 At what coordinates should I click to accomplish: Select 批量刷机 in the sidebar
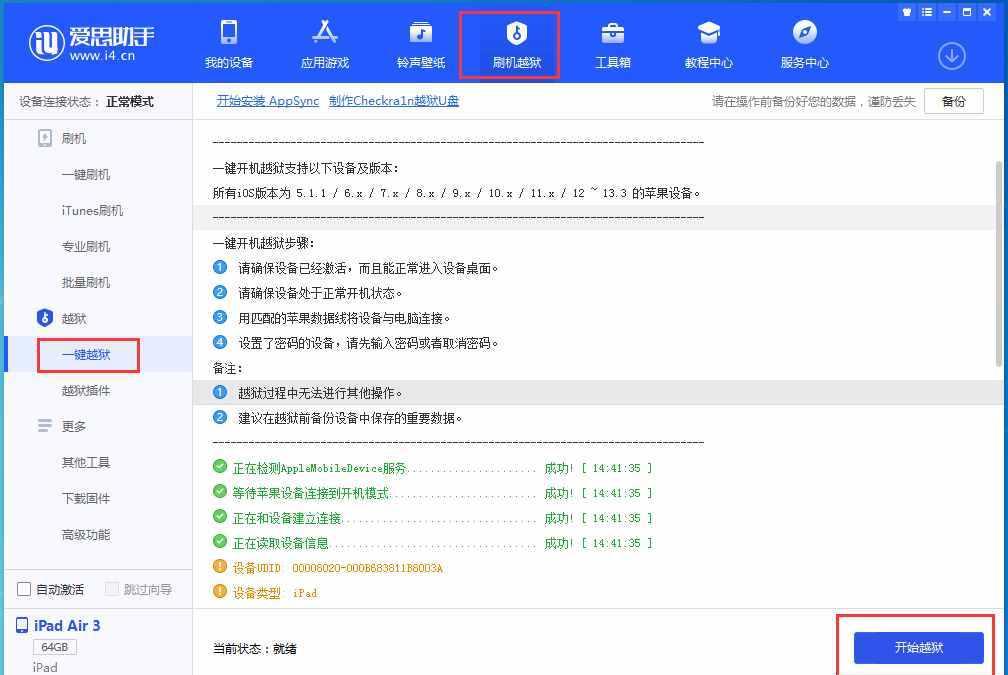86,282
